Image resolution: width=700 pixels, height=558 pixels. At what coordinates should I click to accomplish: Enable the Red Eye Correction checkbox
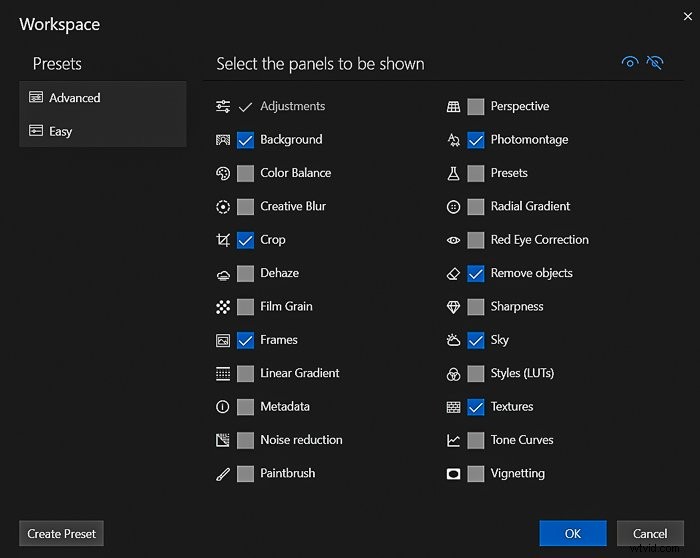[475, 240]
